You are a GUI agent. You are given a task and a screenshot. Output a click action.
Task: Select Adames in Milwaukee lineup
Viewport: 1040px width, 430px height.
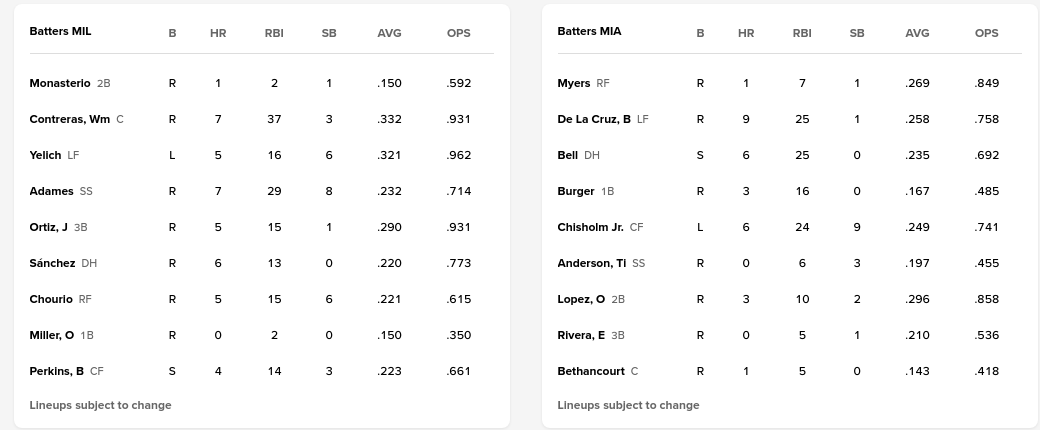(51, 191)
